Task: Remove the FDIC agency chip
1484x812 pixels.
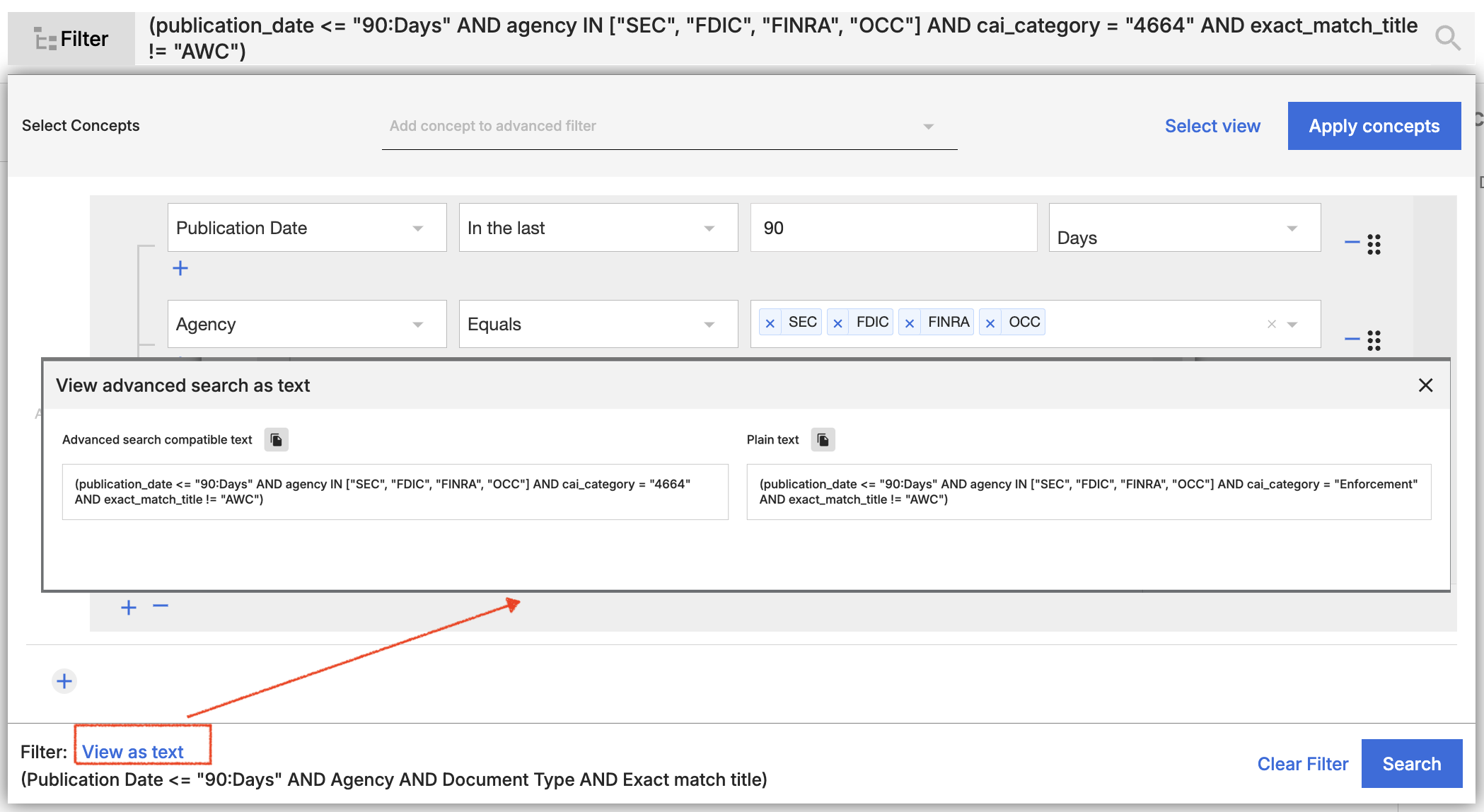Action: tap(838, 323)
